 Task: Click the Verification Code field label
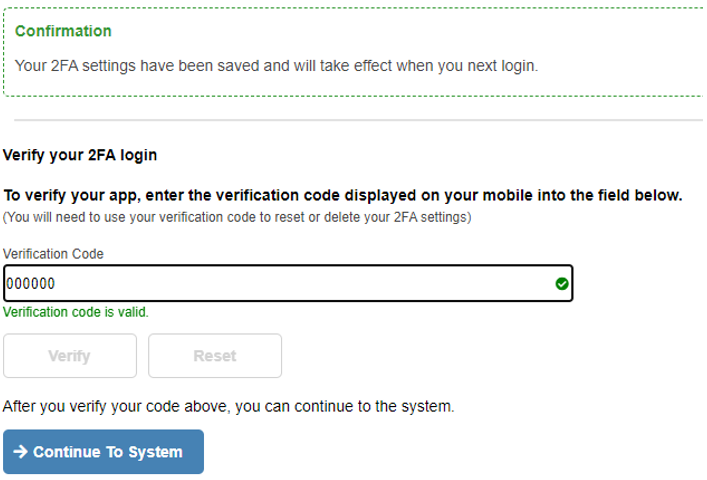point(53,254)
